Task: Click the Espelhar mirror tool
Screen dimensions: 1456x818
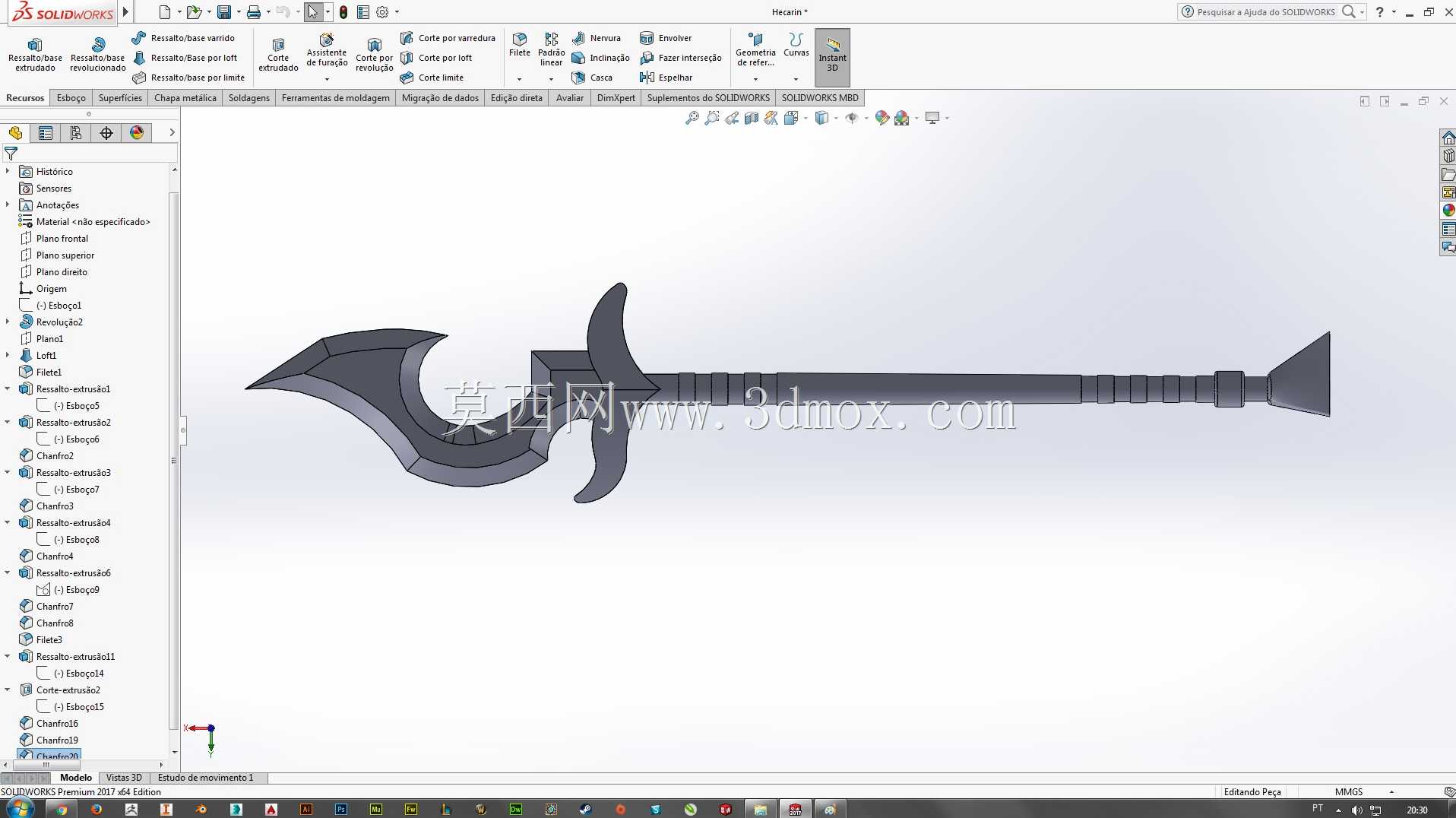Action: pos(666,78)
